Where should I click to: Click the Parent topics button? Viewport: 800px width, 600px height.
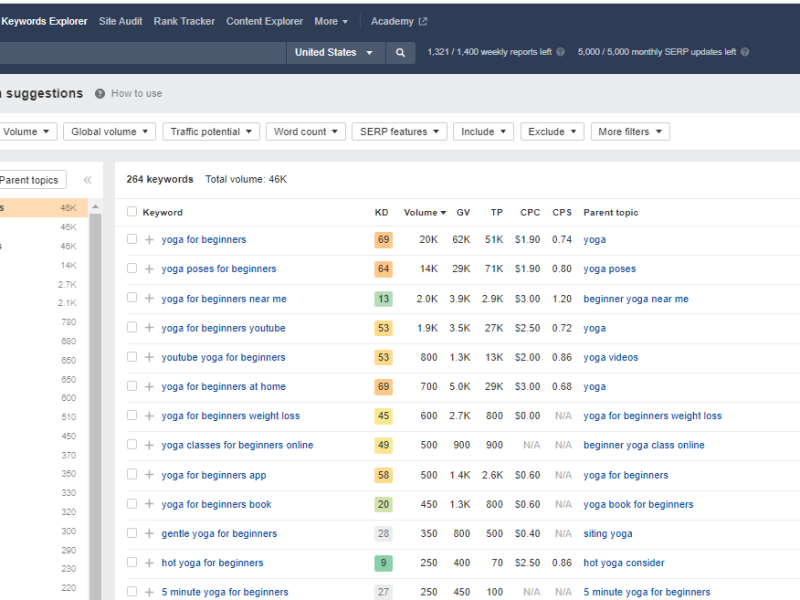point(30,180)
